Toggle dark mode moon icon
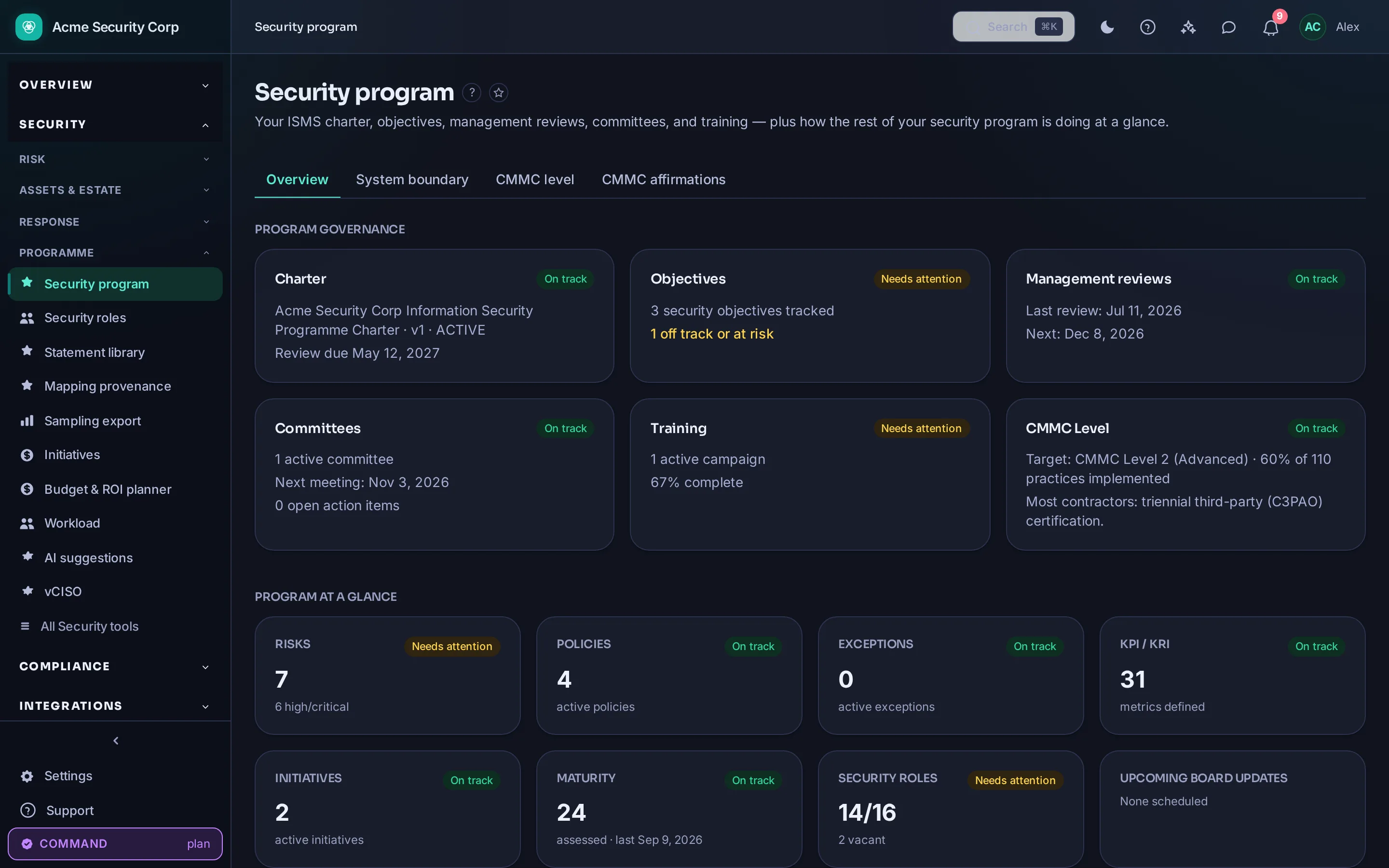 click(x=1107, y=27)
